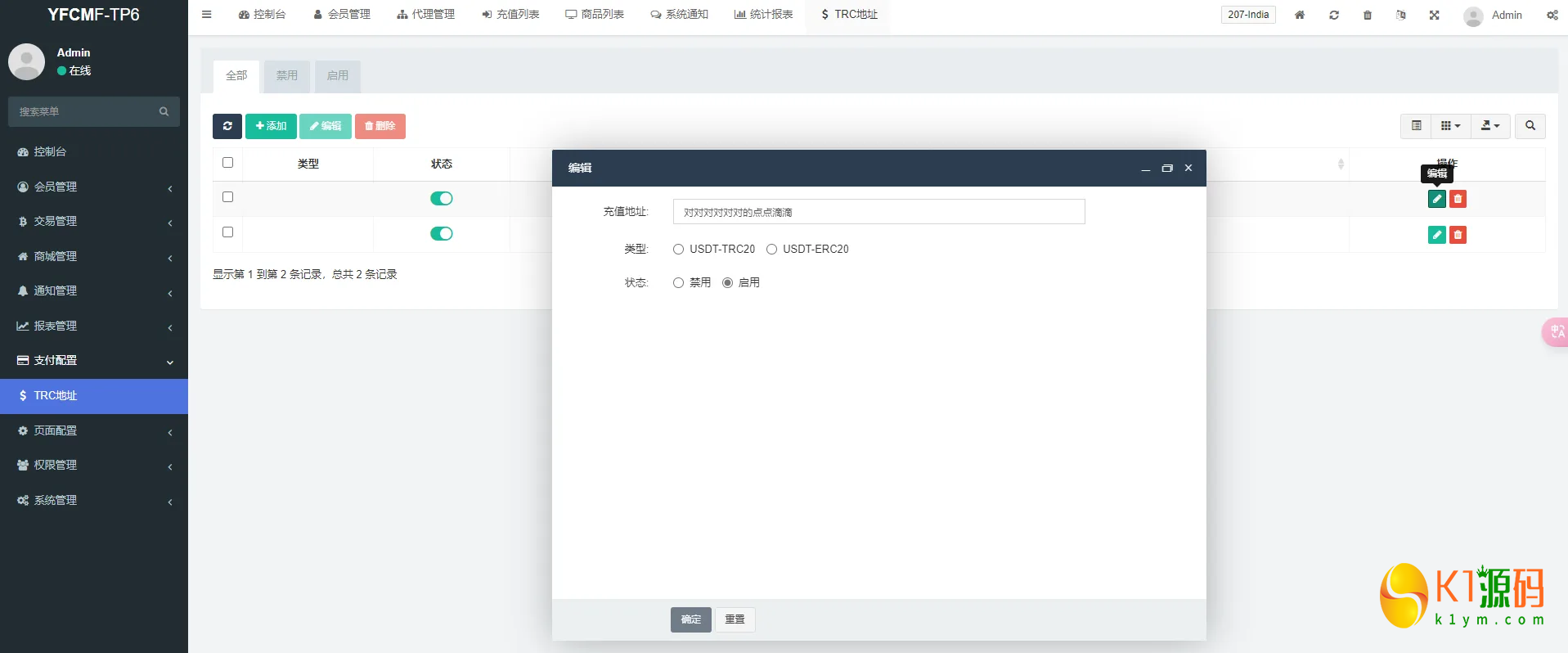
Task: Toggle the table card view icon
Action: [1417, 126]
